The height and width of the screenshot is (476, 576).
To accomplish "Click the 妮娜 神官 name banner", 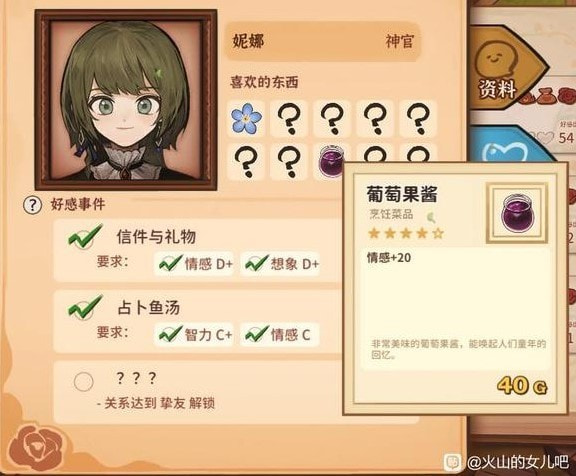I will click(x=323, y=41).
